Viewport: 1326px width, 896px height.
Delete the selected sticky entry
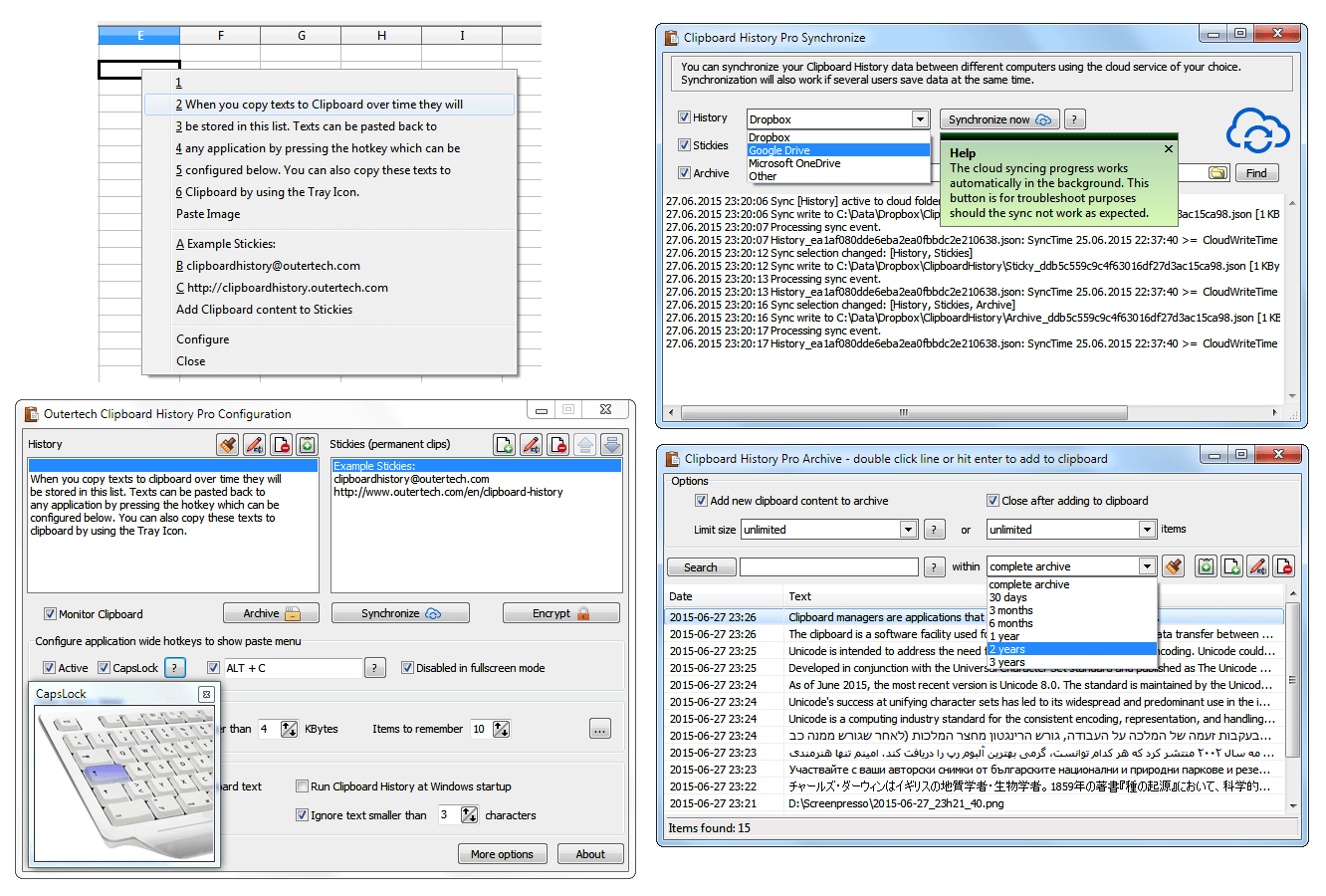coord(558,444)
